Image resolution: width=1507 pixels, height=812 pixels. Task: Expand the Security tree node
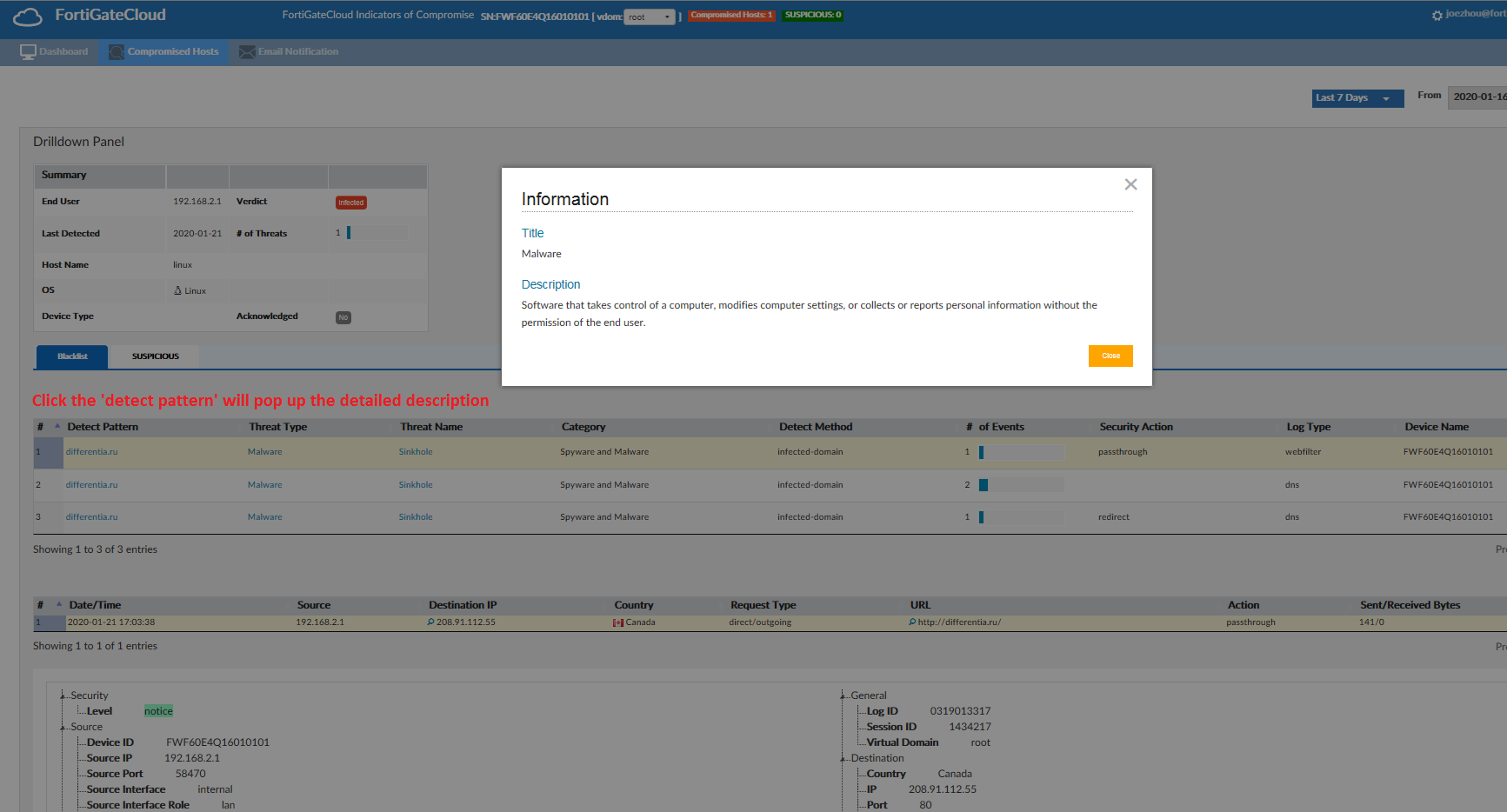click(61, 695)
